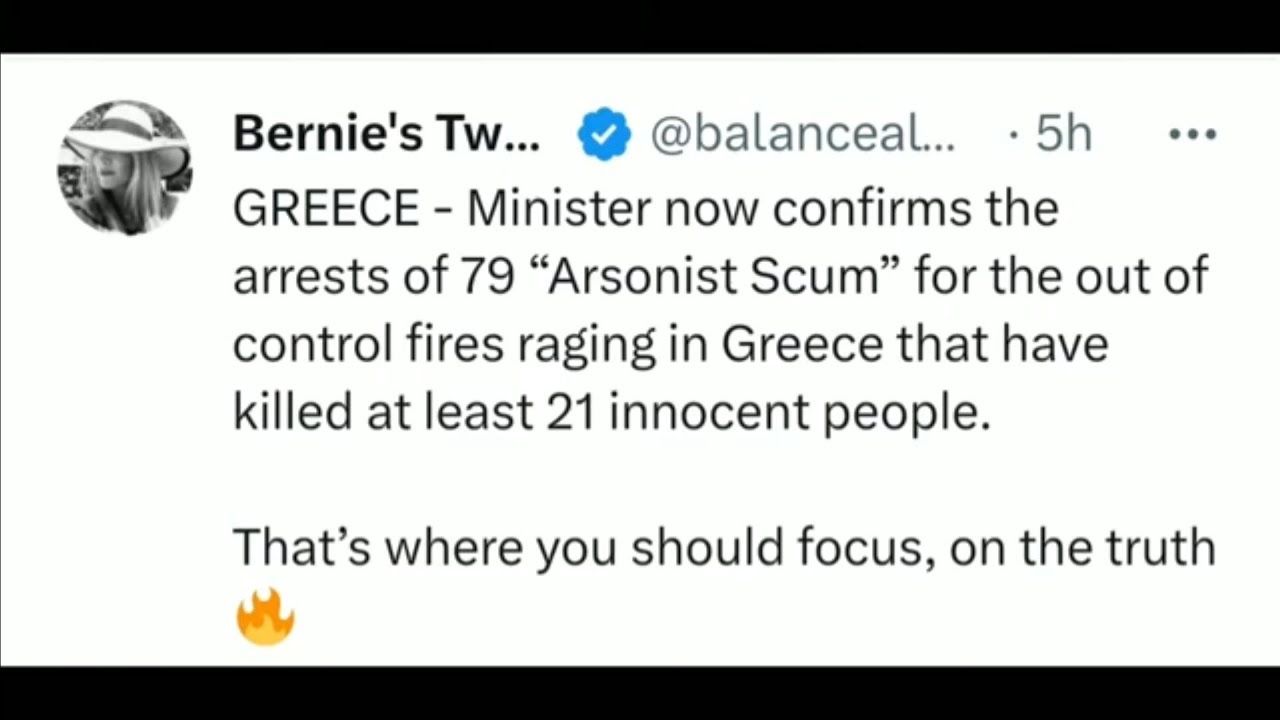Click the black bar above the tweet
This screenshot has height=720, width=1280.
(x=640, y=26)
